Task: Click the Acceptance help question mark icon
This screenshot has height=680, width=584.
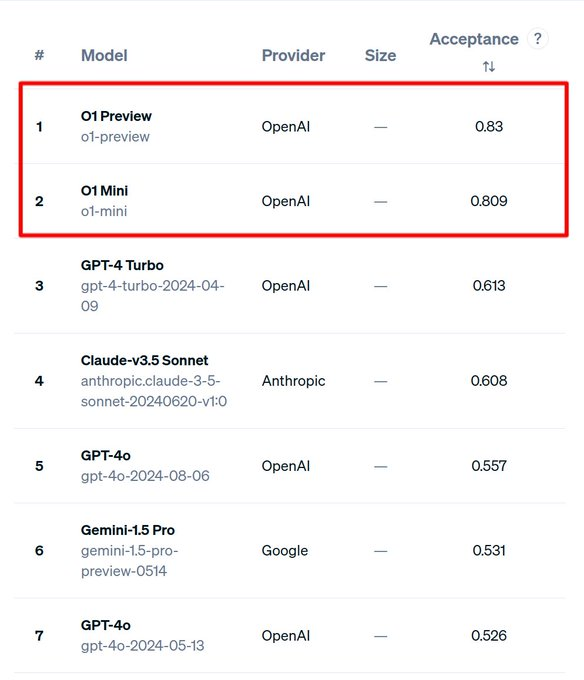Action: point(538,39)
